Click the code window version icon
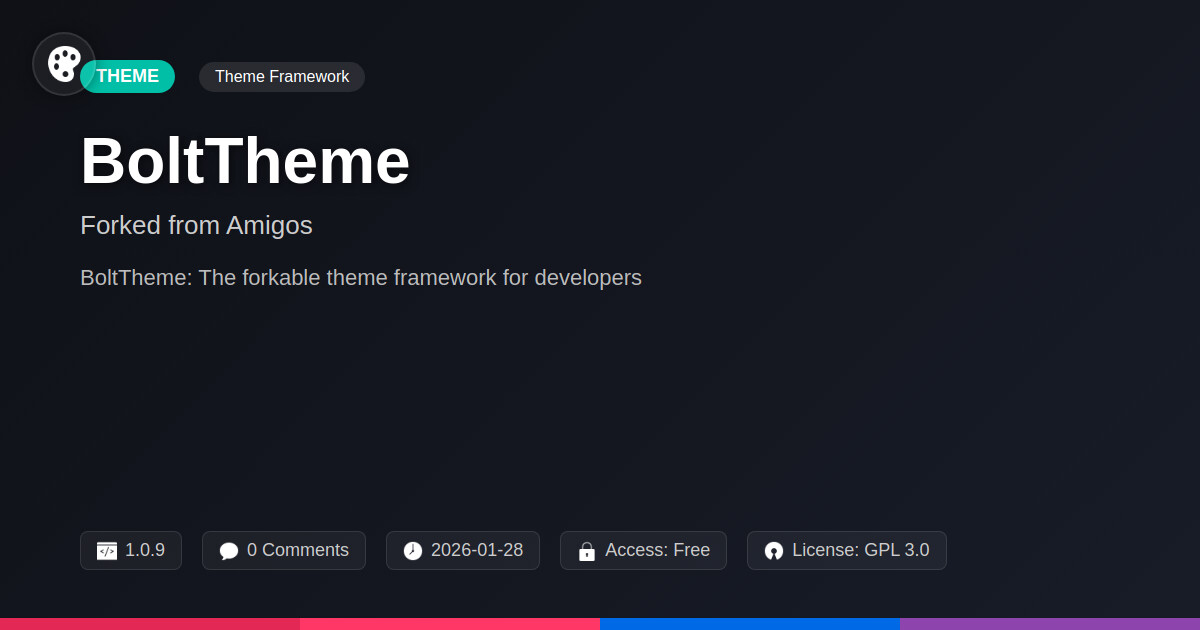1200x630 pixels. (107, 551)
